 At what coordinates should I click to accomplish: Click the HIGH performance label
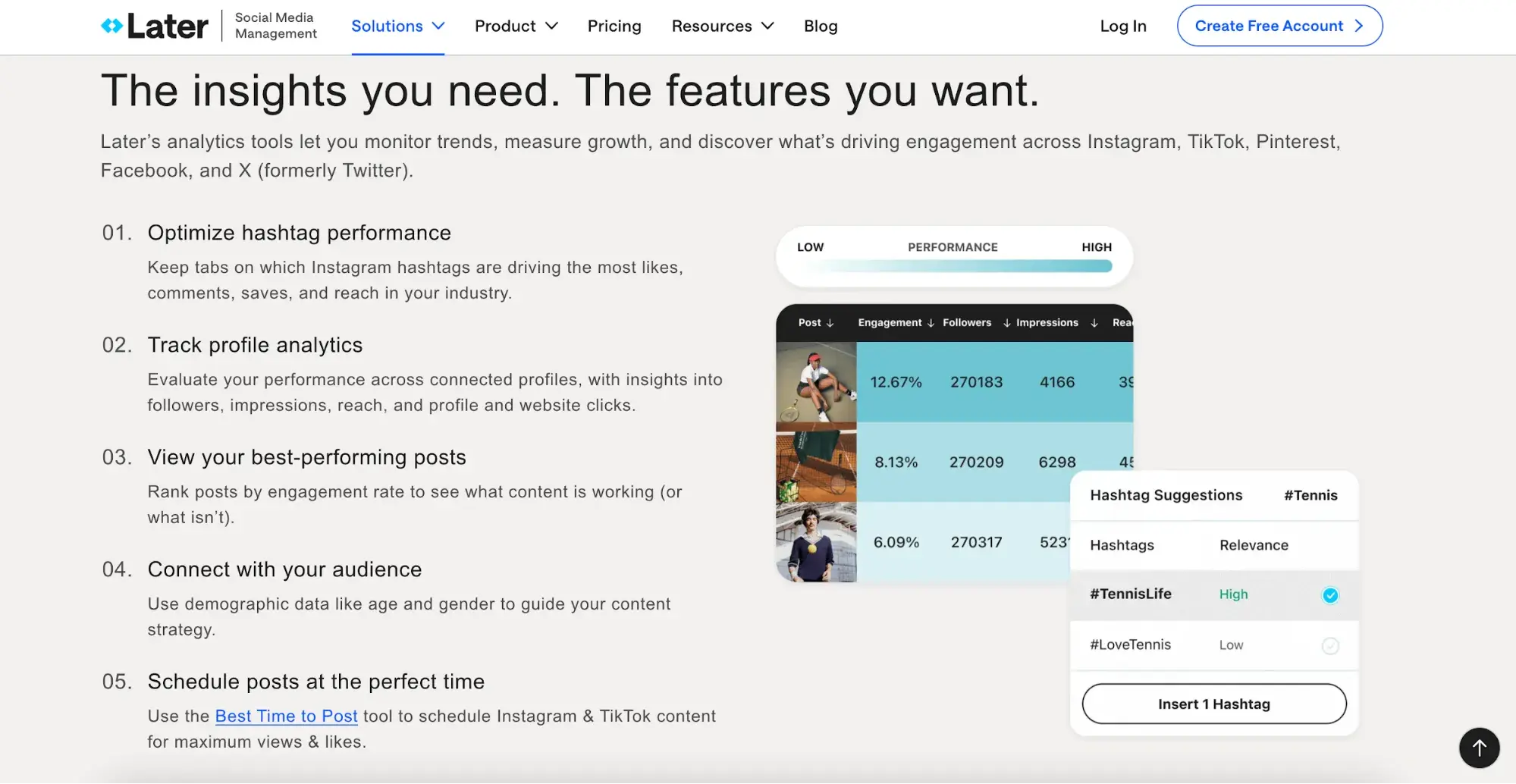(1096, 247)
